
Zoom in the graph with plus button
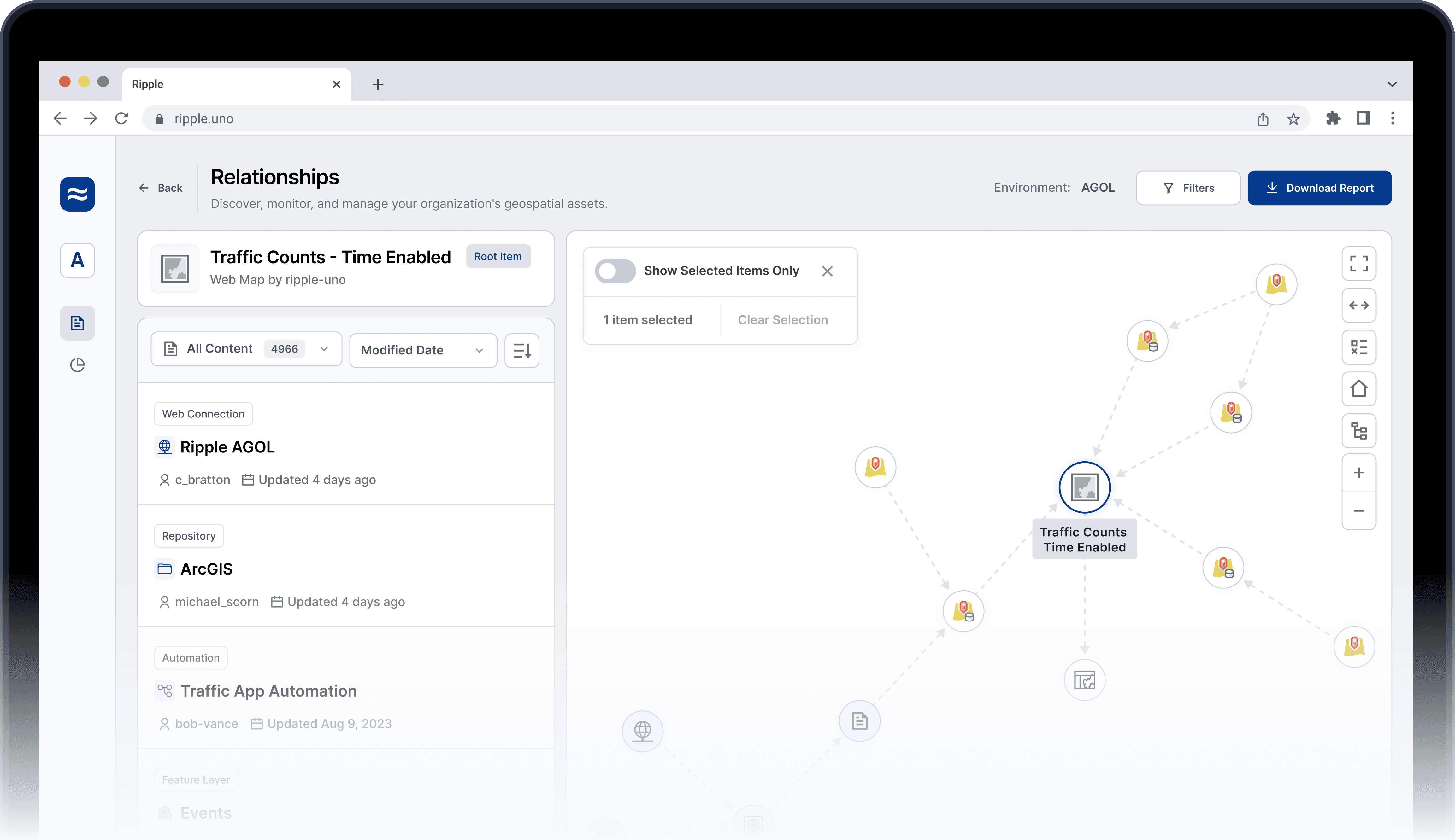[1358, 473]
